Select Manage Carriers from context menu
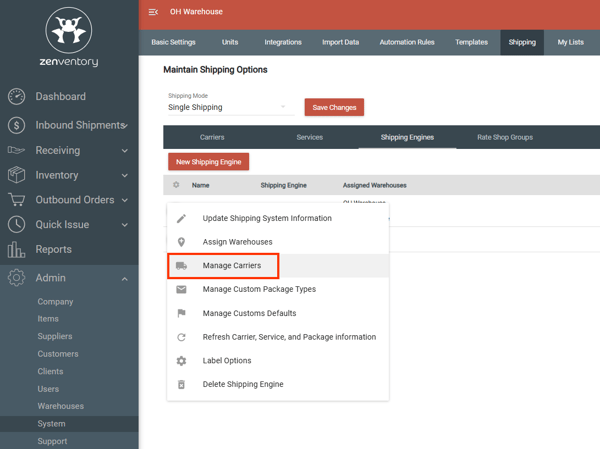The image size is (600, 449). pos(231,266)
